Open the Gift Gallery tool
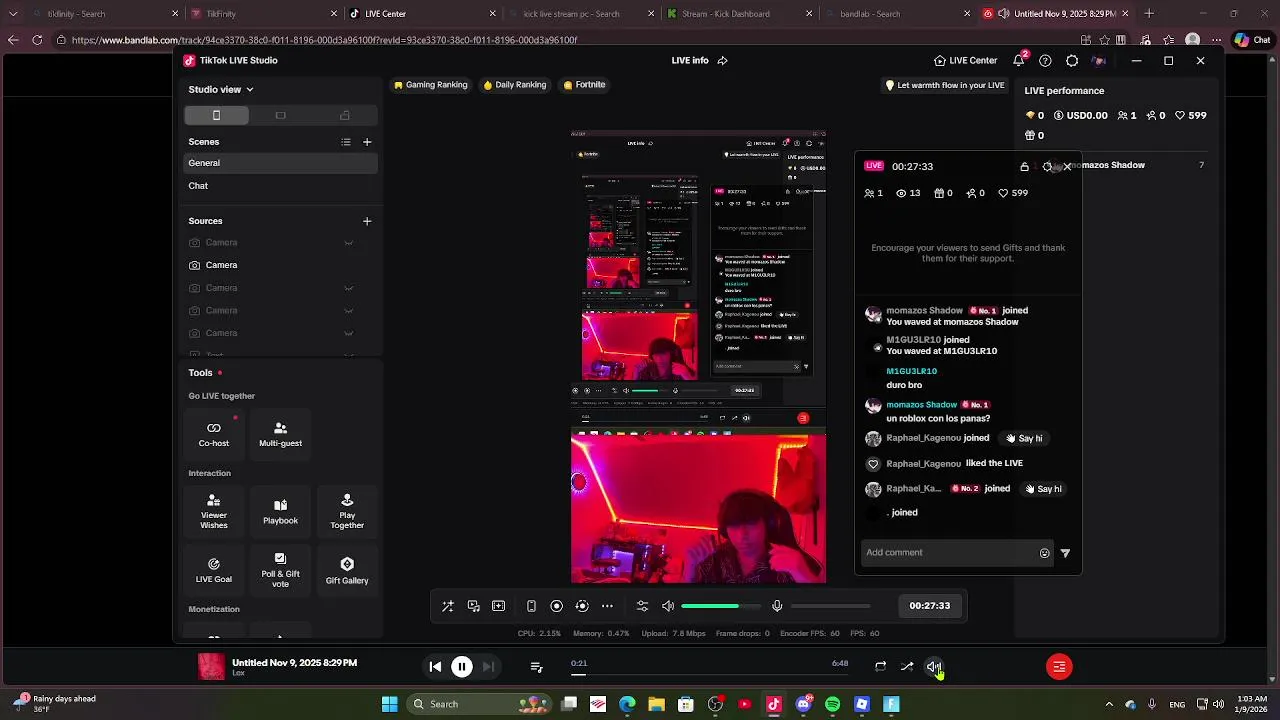Screen dimensions: 1280x720 347,570
